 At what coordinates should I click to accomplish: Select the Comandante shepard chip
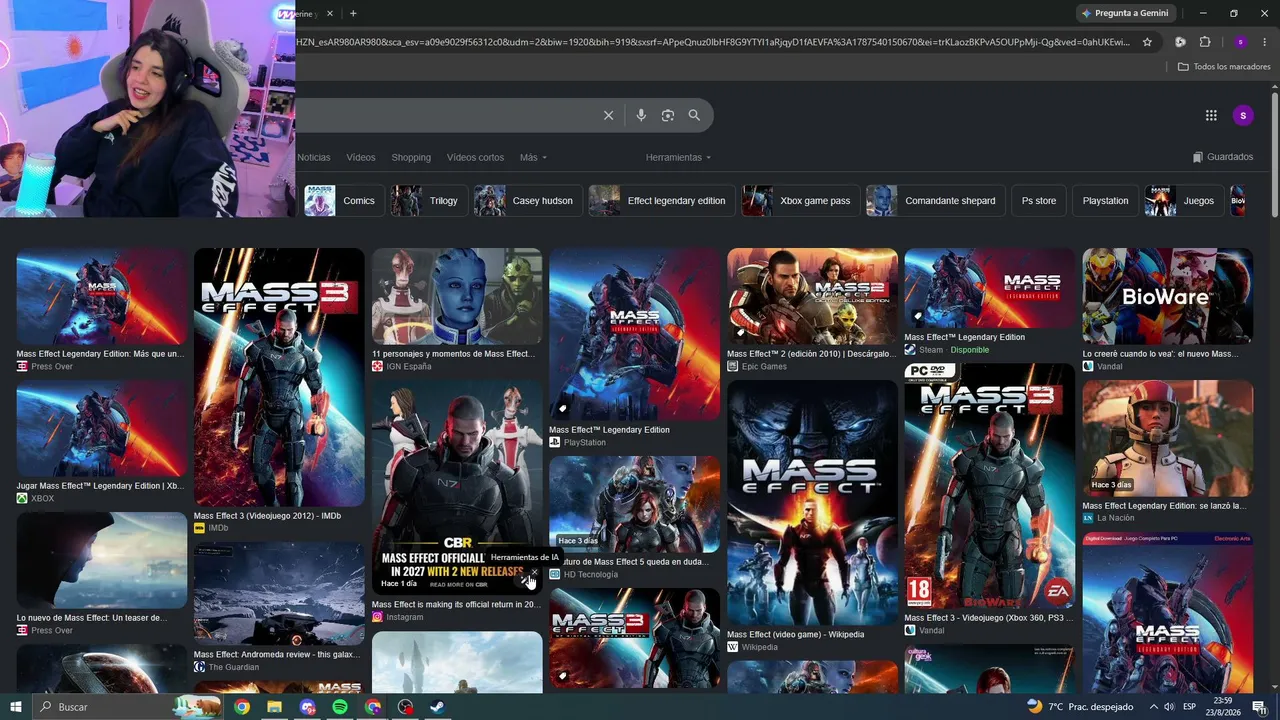936,201
